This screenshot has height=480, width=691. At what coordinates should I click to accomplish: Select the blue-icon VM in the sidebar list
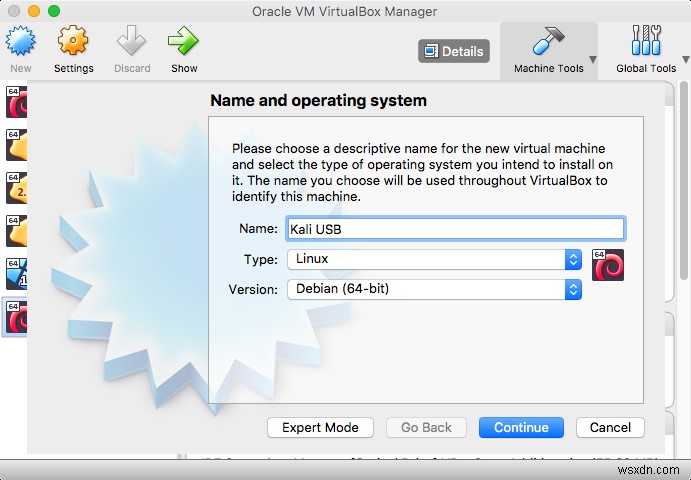coord(16,274)
